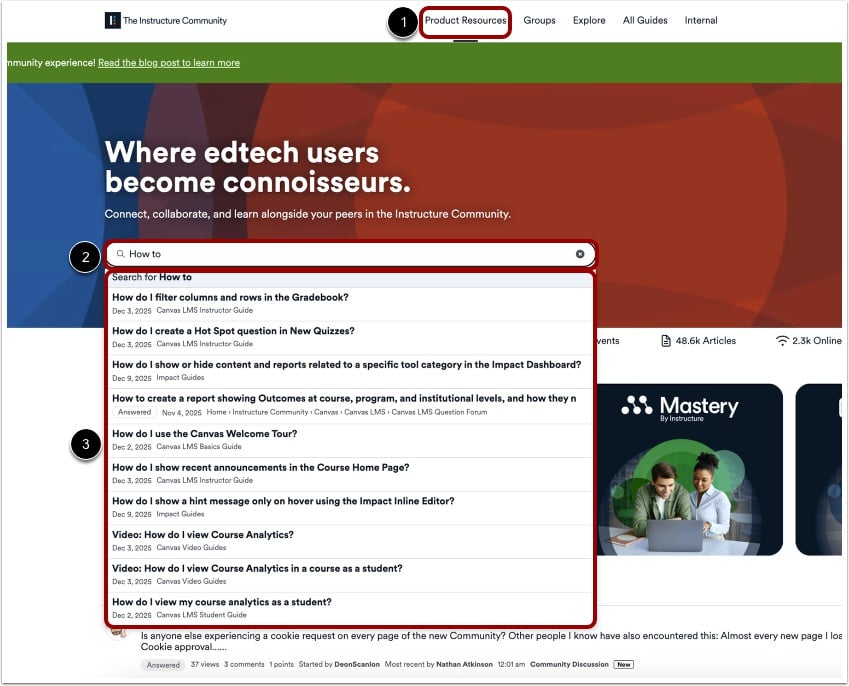
Task: Open cookie request discussion post text
Action: (491, 641)
